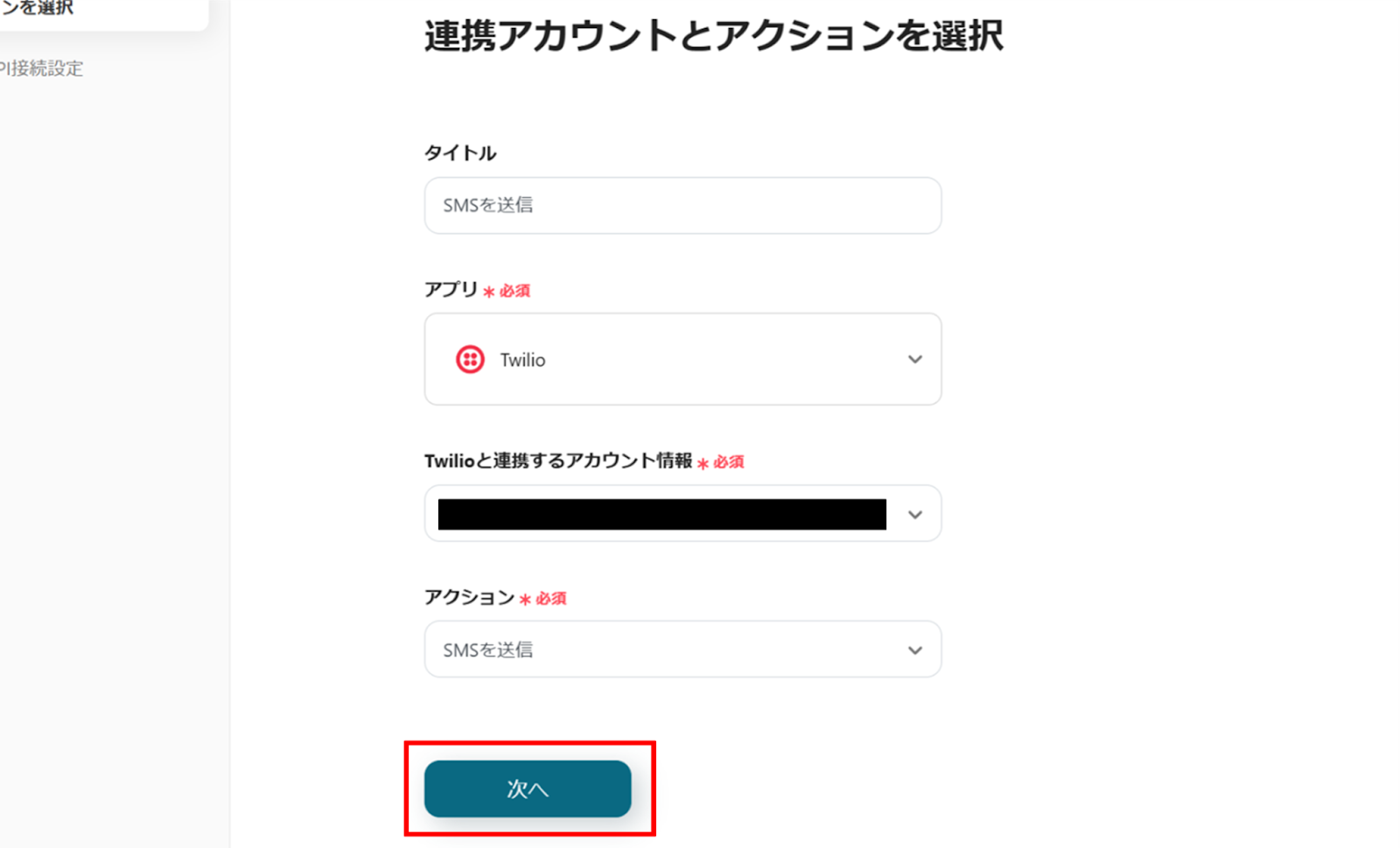The image size is (1400, 848).
Task: Click the 次へ button
Action: coord(528,788)
